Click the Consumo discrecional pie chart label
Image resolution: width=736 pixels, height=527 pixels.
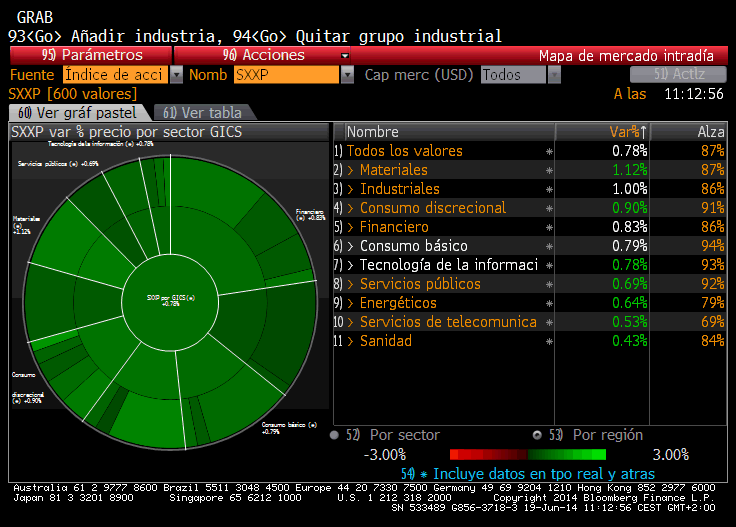point(28,388)
